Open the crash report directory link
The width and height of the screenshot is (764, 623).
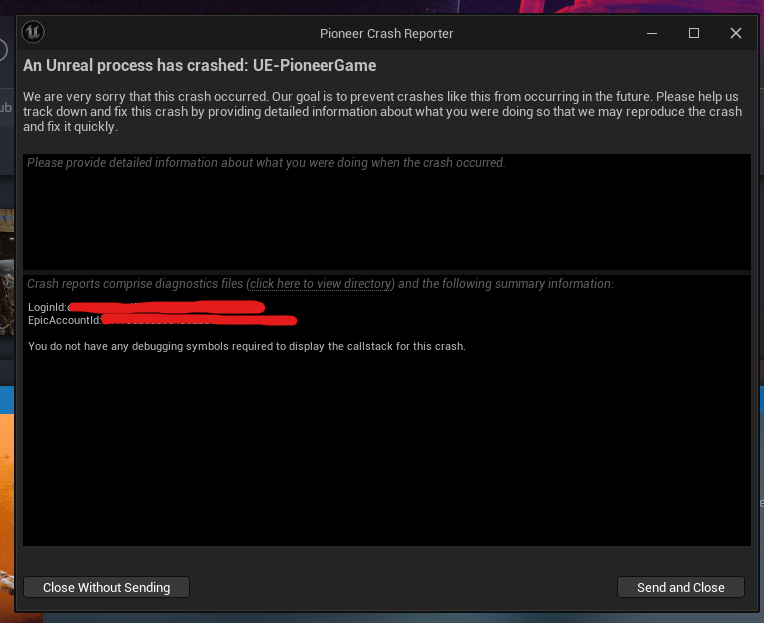pyautogui.click(x=321, y=283)
